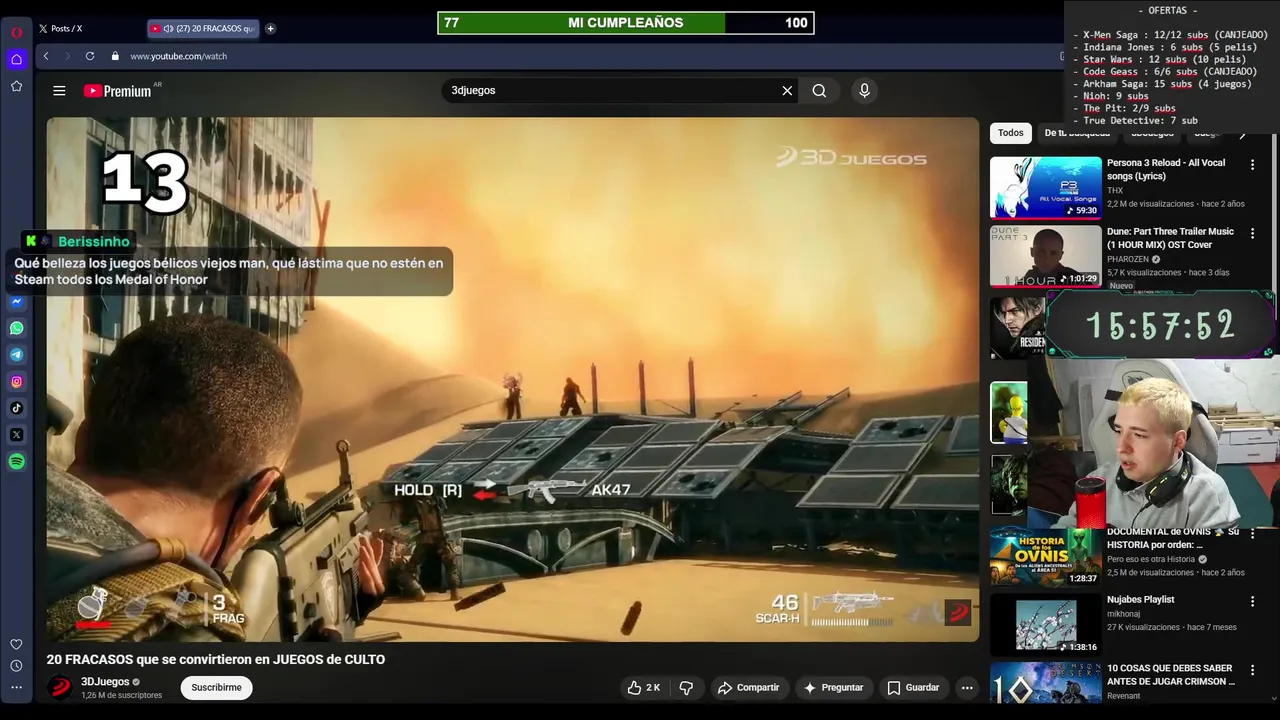Open options menu for Persona 3 Reload video

coord(1252,164)
